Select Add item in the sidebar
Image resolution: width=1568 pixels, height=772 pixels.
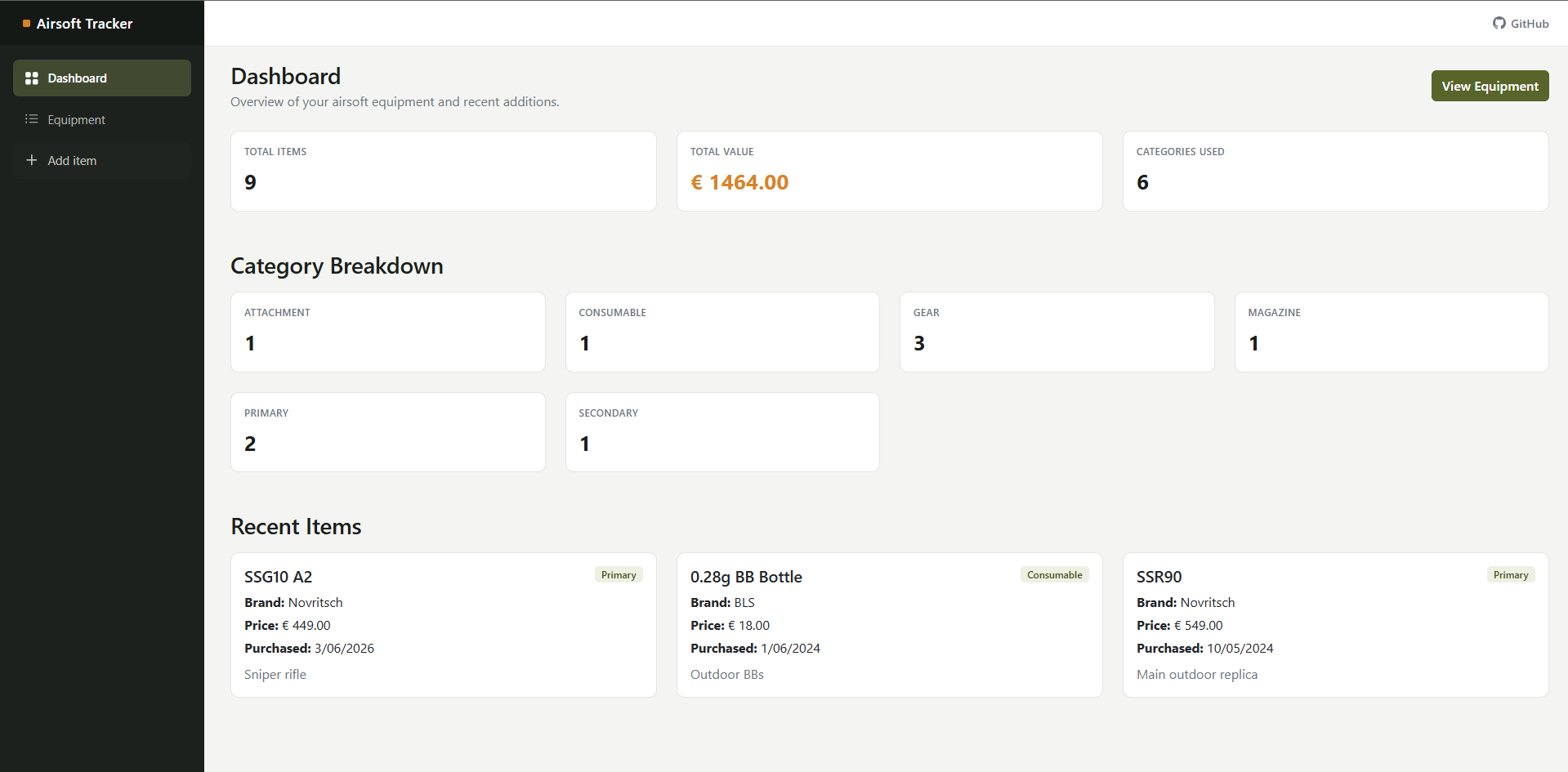point(102,160)
